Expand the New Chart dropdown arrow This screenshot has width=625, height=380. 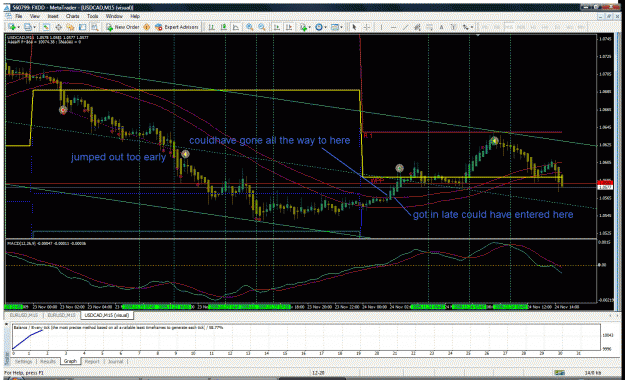18,28
